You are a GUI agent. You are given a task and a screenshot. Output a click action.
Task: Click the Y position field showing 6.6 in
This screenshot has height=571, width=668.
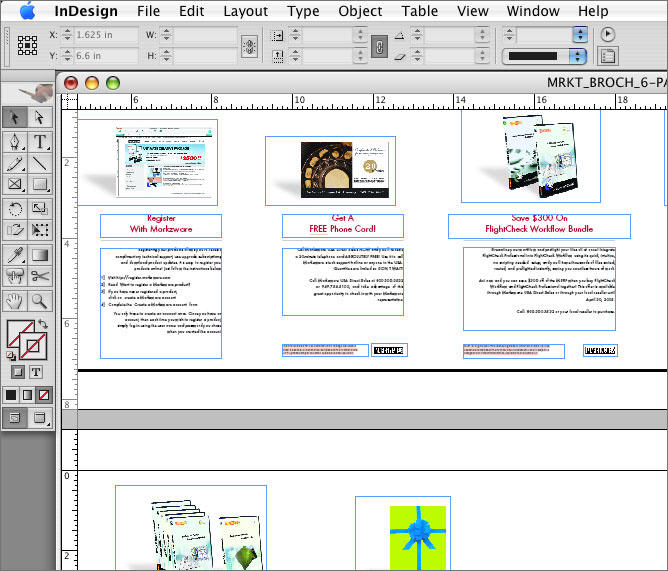[106, 56]
